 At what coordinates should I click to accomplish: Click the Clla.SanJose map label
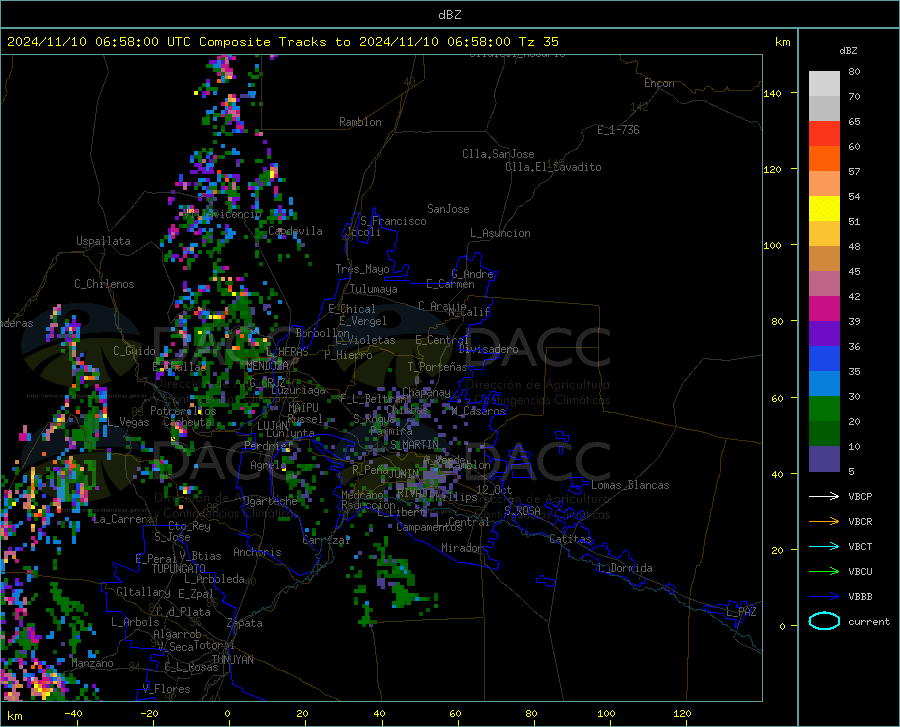(498, 154)
